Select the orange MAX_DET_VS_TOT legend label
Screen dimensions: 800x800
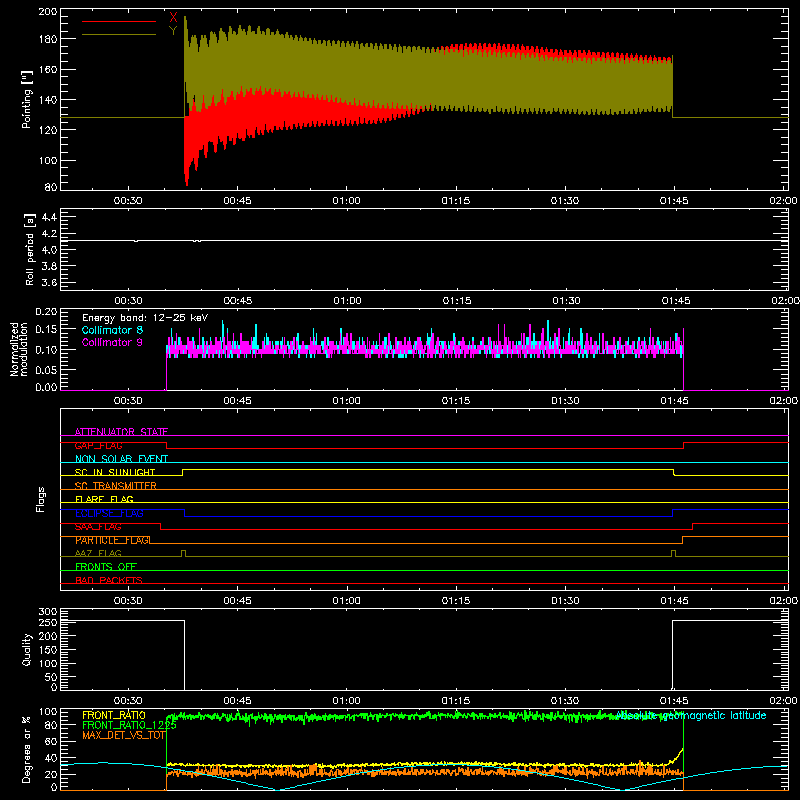(124, 735)
